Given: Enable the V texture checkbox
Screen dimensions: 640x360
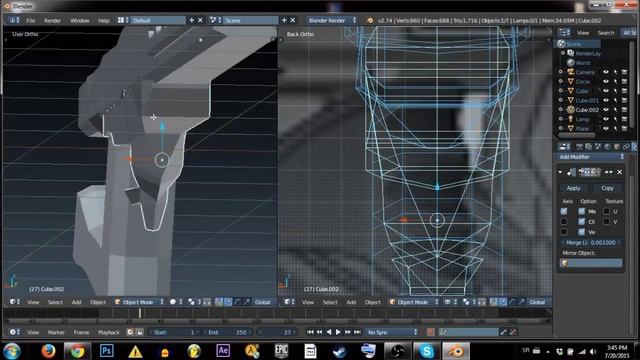Looking at the screenshot, I should [606, 221].
